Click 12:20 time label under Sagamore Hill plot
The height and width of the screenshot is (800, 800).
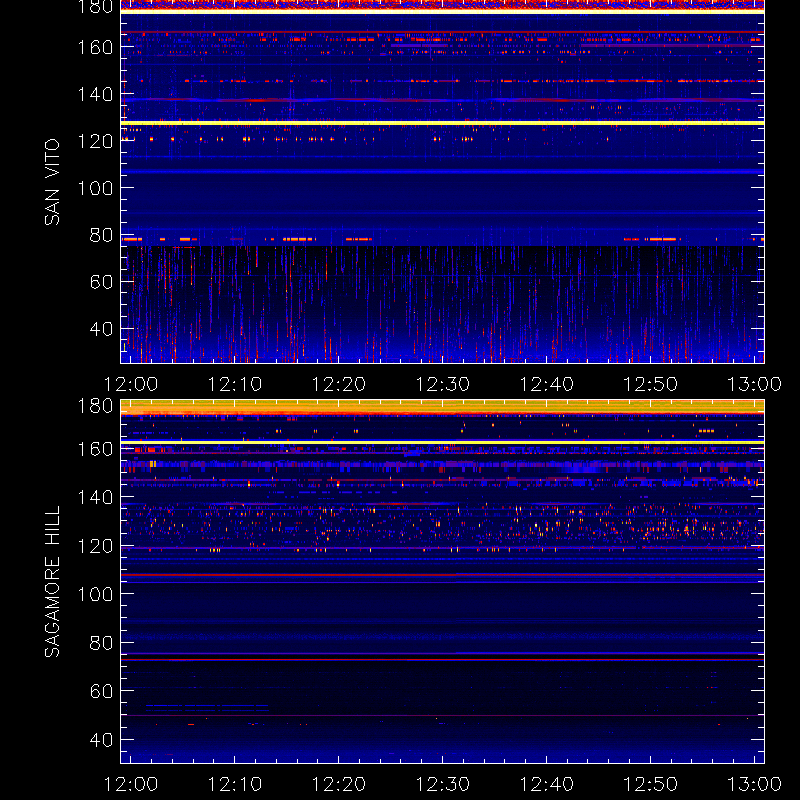point(338,784)
